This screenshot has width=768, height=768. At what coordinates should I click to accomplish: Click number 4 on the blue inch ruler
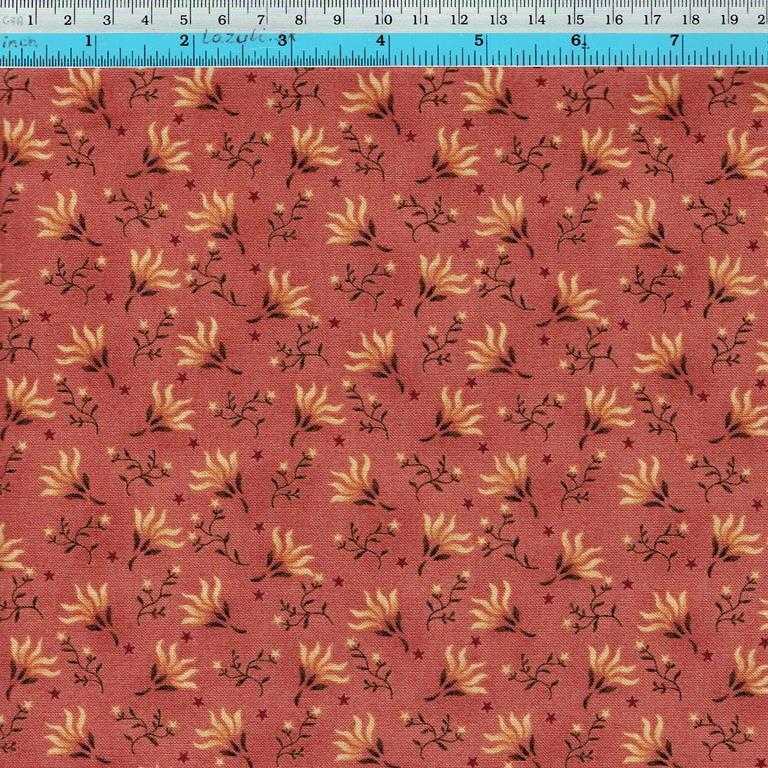point(380,41)
